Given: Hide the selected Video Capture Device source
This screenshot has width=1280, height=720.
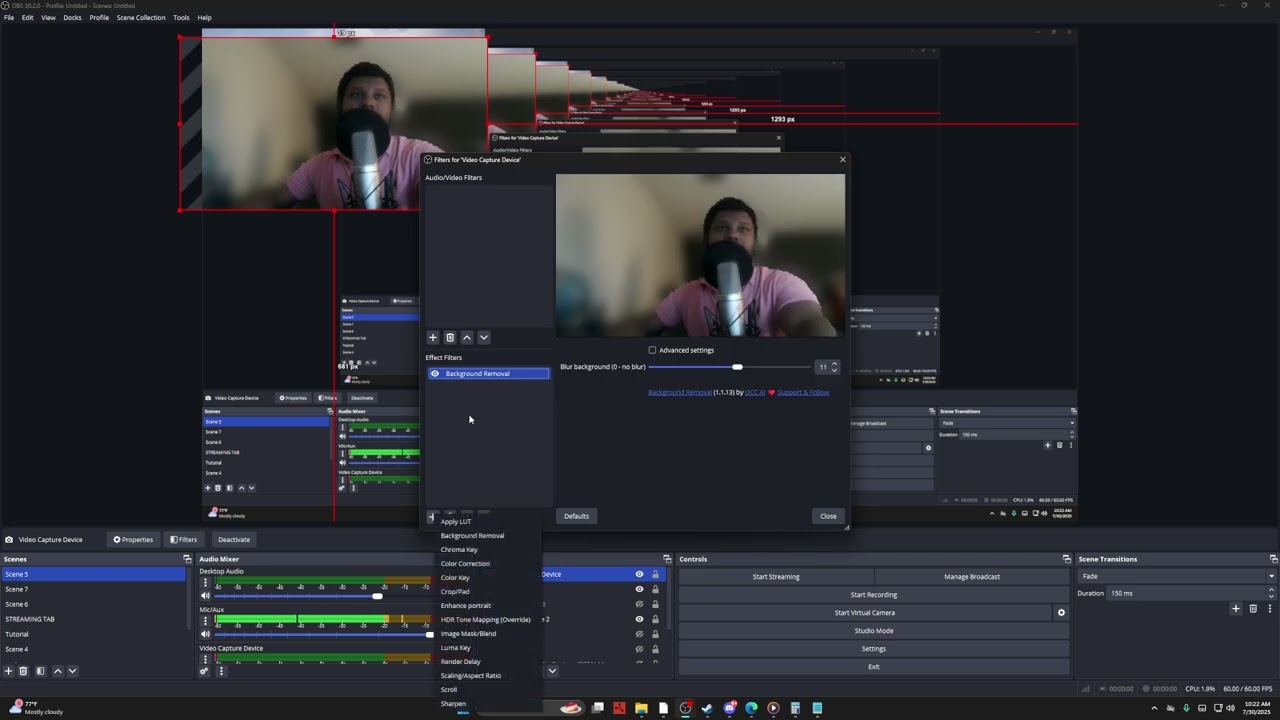Looking at the screenshot, I should point(639,574).
